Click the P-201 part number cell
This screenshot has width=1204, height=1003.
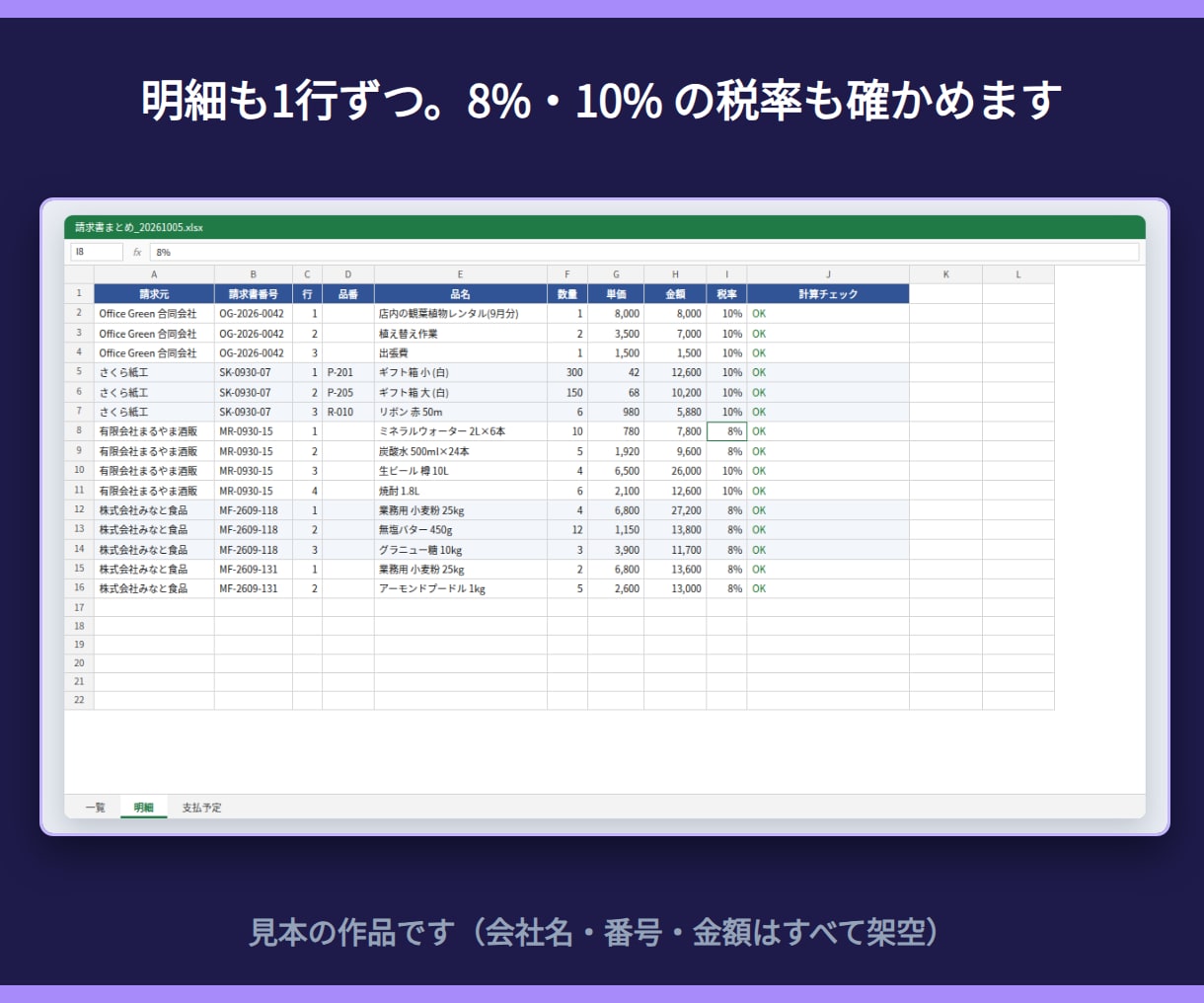(x=348, y=373)
